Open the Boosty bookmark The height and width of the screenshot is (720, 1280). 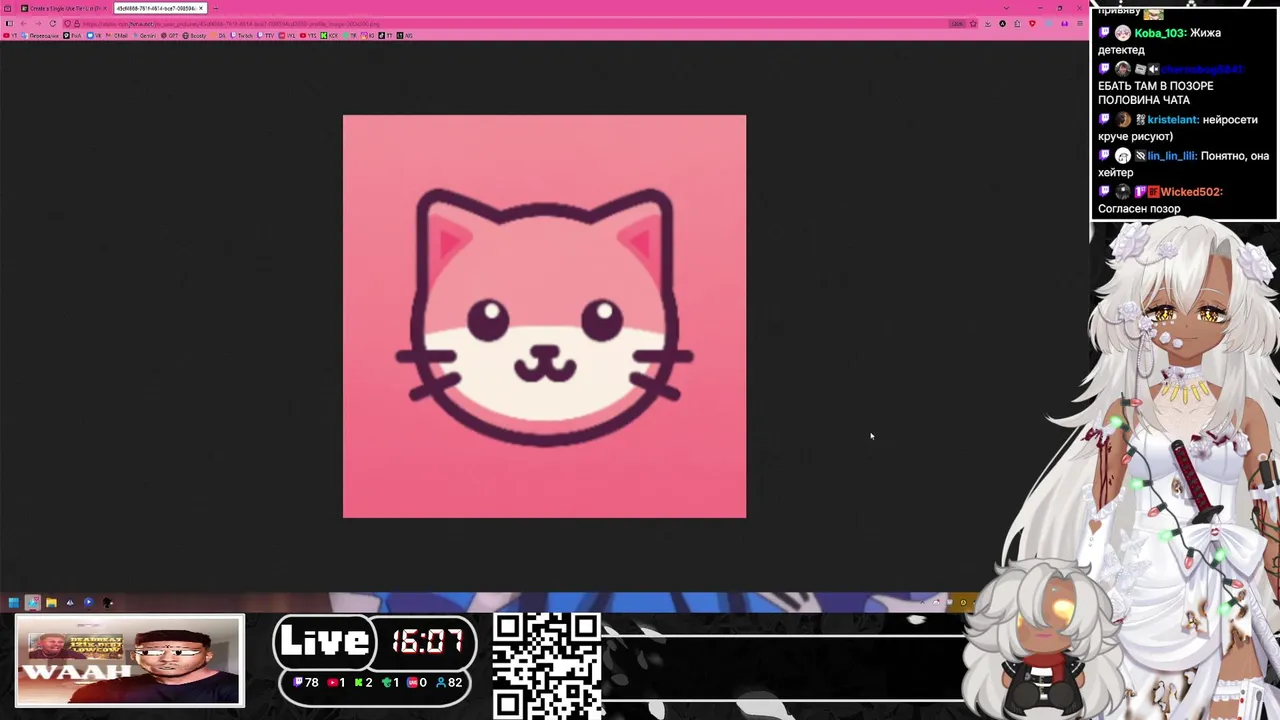[x=195, y=35]
